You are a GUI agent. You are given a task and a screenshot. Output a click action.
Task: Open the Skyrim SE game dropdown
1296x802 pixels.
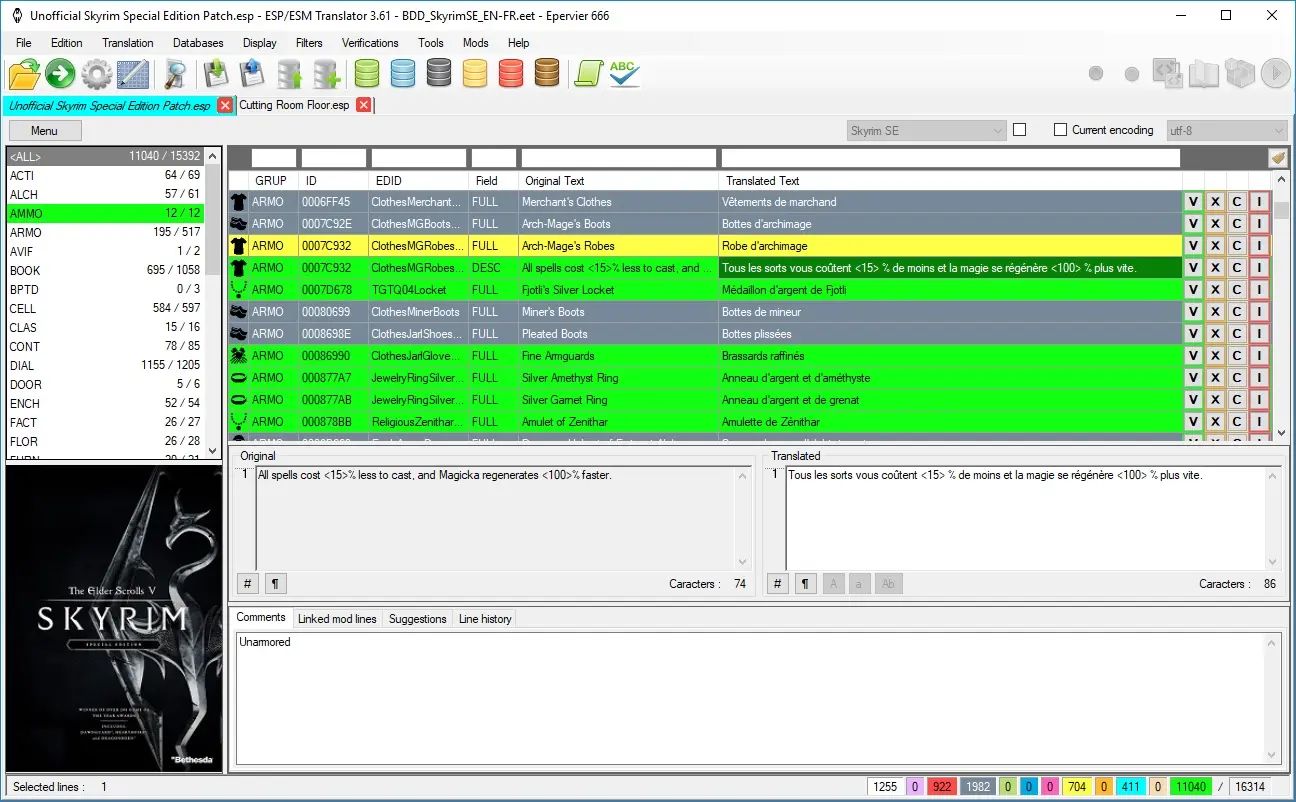925,130
